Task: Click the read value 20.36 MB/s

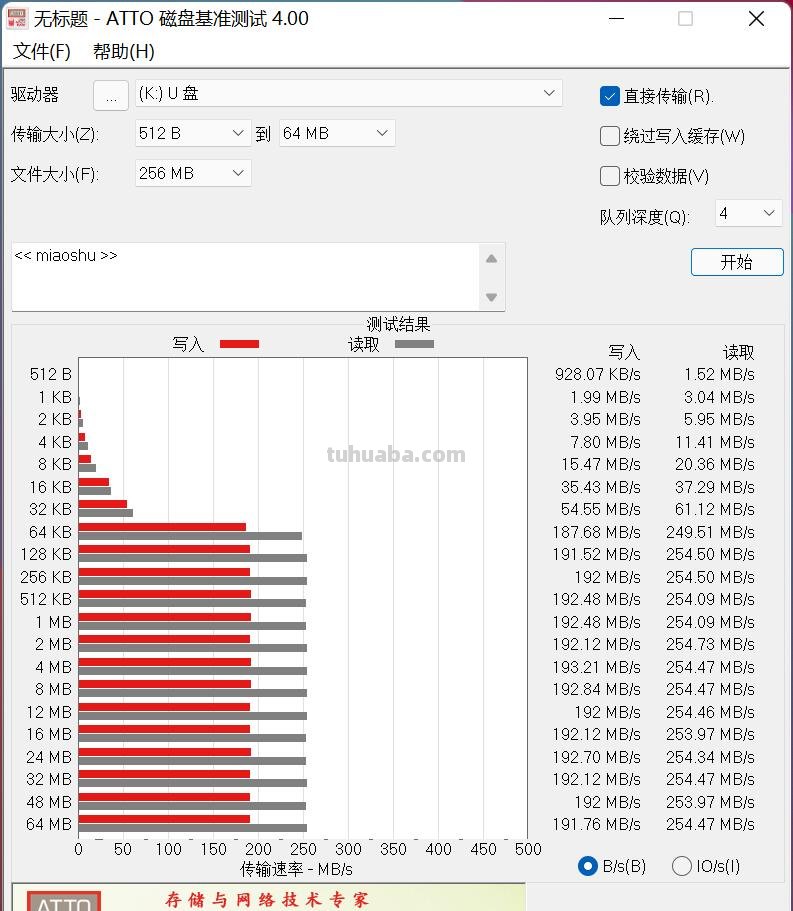Action: click(x=715, y=464)
